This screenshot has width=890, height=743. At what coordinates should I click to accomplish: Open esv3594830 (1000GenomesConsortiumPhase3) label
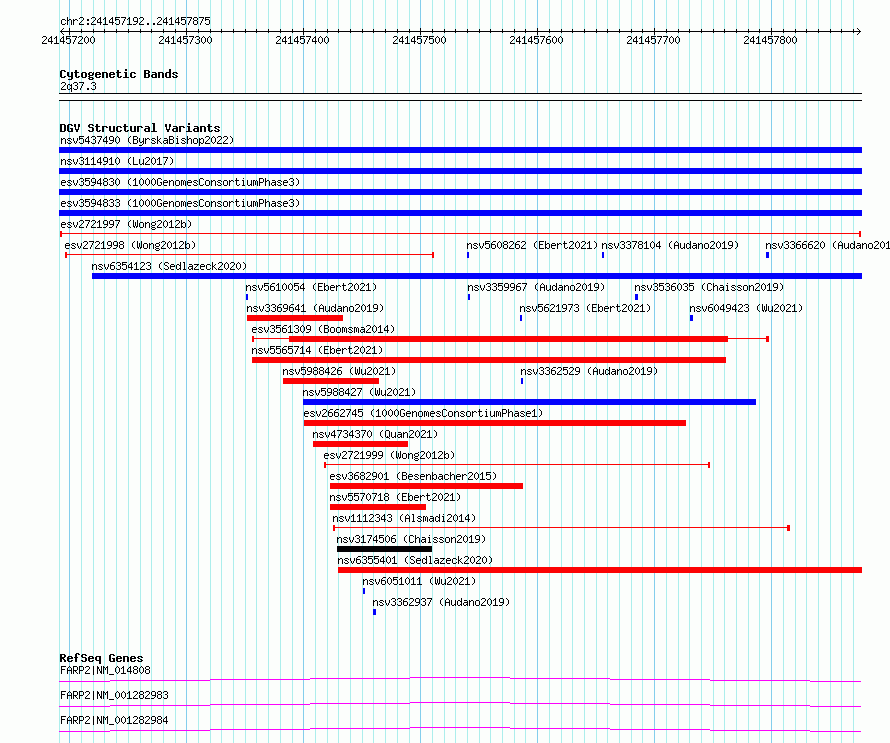coord(180,182)
